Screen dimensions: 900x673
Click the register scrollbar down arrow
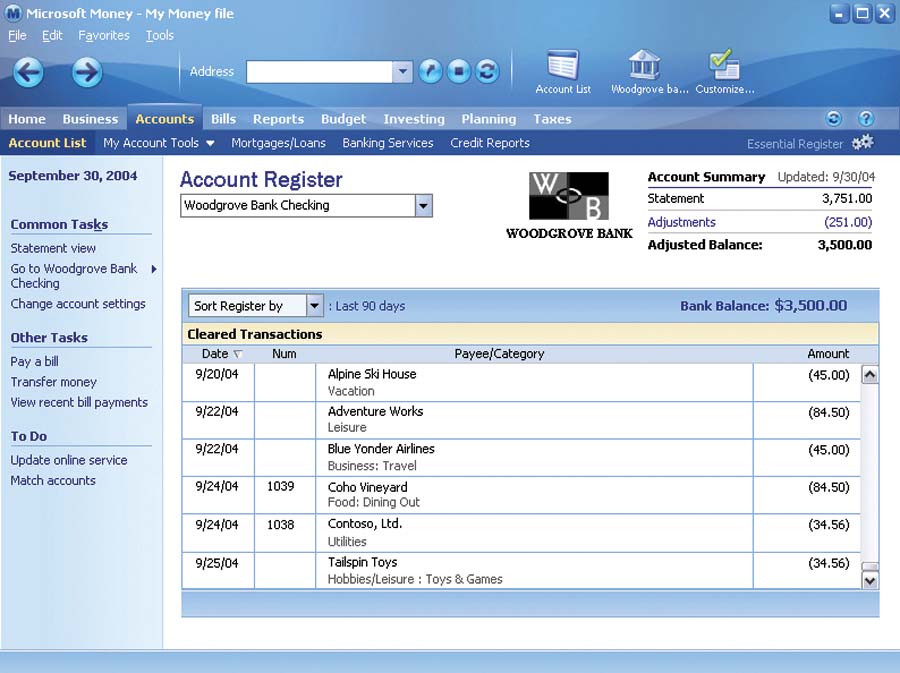pyautogui.click(x=870, y=581)
